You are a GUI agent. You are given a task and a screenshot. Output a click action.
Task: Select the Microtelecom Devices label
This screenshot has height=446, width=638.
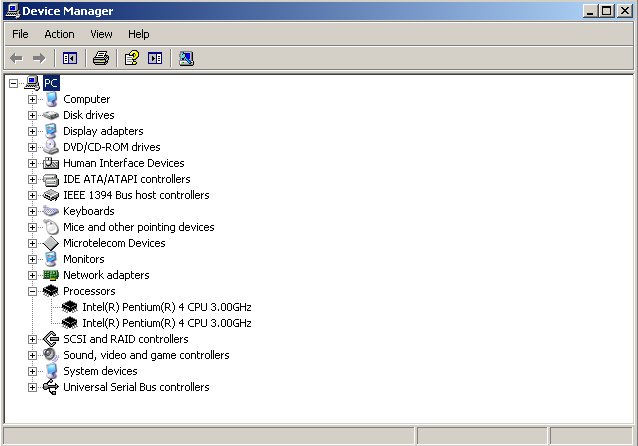(x=114, y=243)
